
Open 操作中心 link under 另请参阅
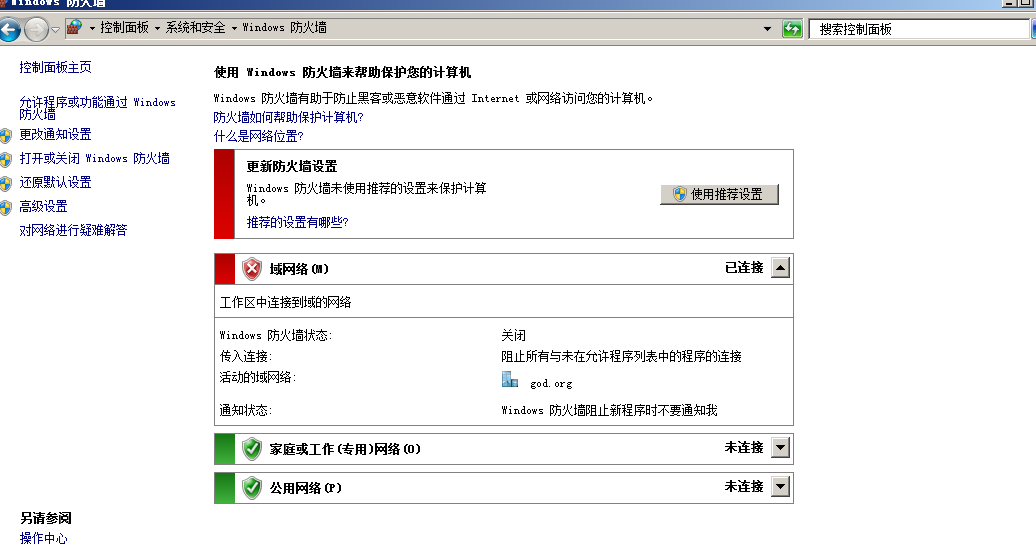[x=44, y=538]
